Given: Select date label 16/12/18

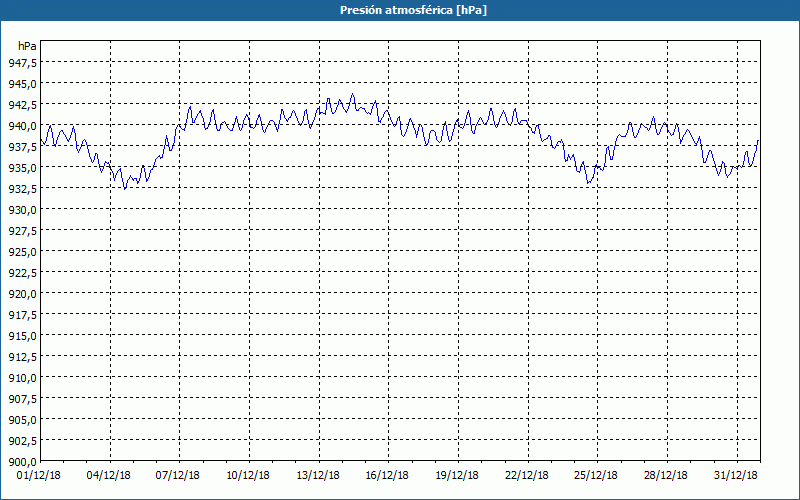Looking at the screenshot, I should [387, 475].
